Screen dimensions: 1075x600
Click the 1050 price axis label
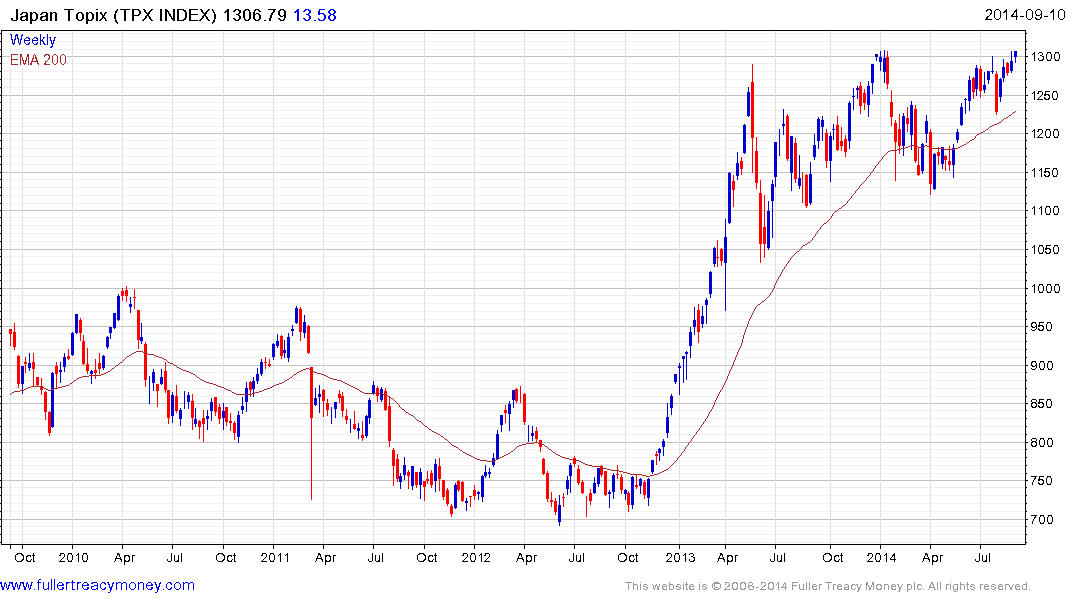(1046, 250)
